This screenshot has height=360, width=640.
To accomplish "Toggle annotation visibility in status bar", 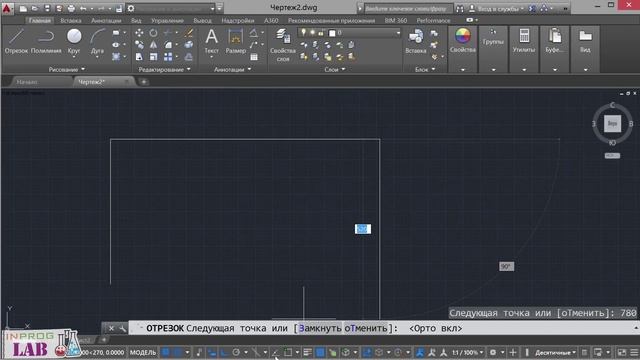I will 420,352.
